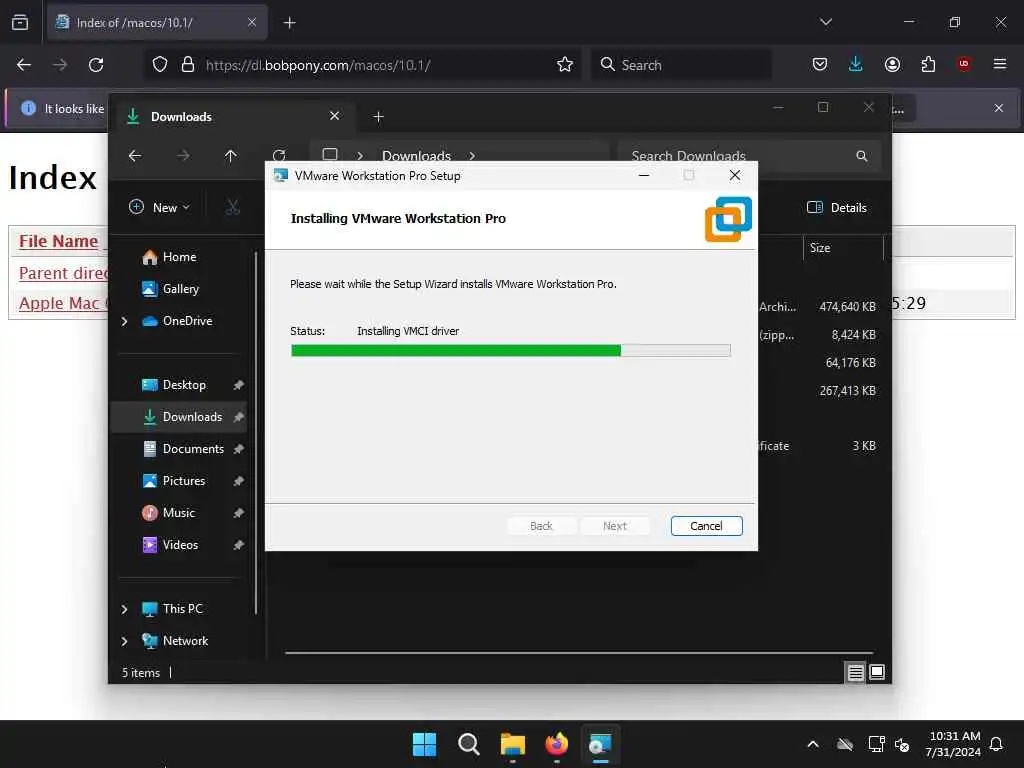This screenshot has width=1024, height=768.
Task: Open Pictures in File Explorer sidebar
Action: [174, 481]
